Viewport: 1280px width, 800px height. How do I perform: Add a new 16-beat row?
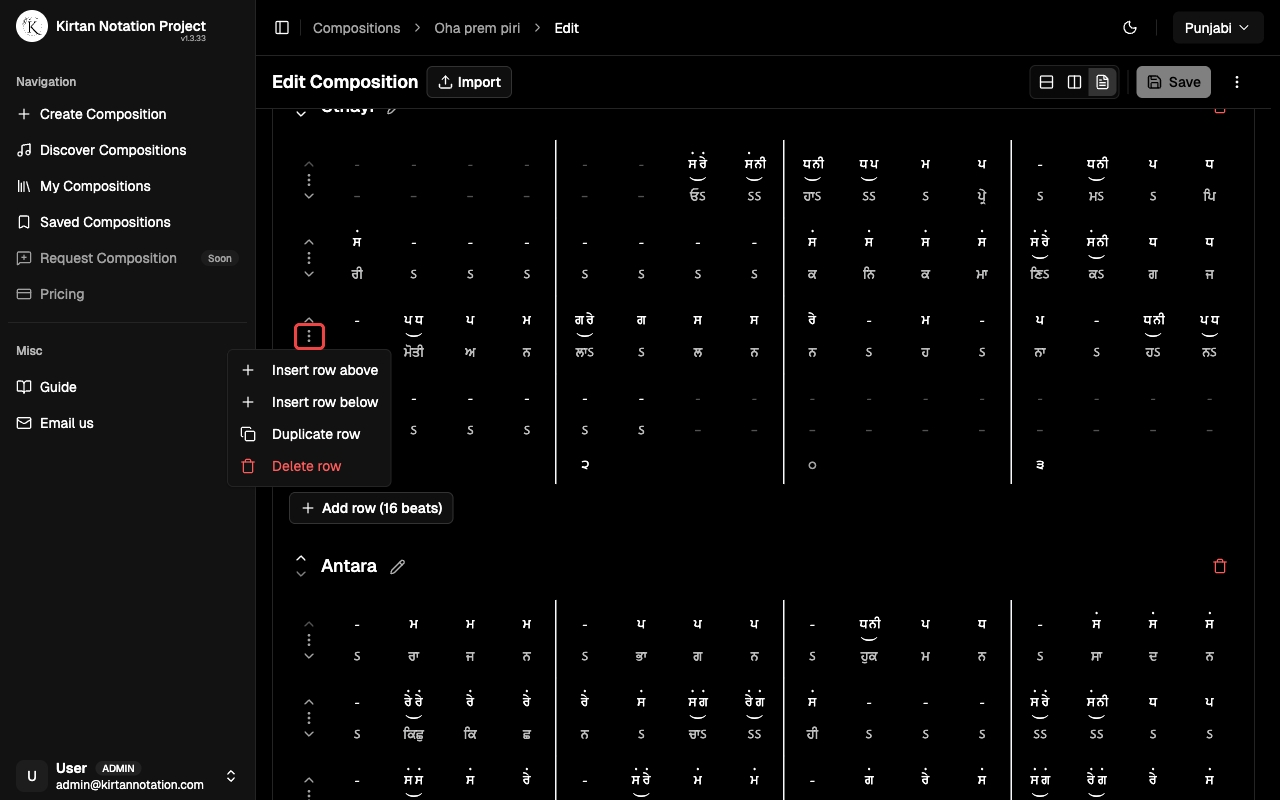point(371,508)
